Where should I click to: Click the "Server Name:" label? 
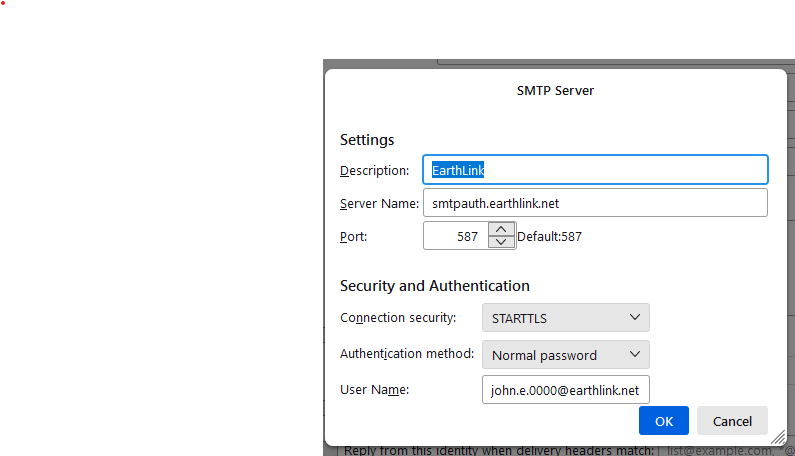pyautogui.click(x=379, y=204)
